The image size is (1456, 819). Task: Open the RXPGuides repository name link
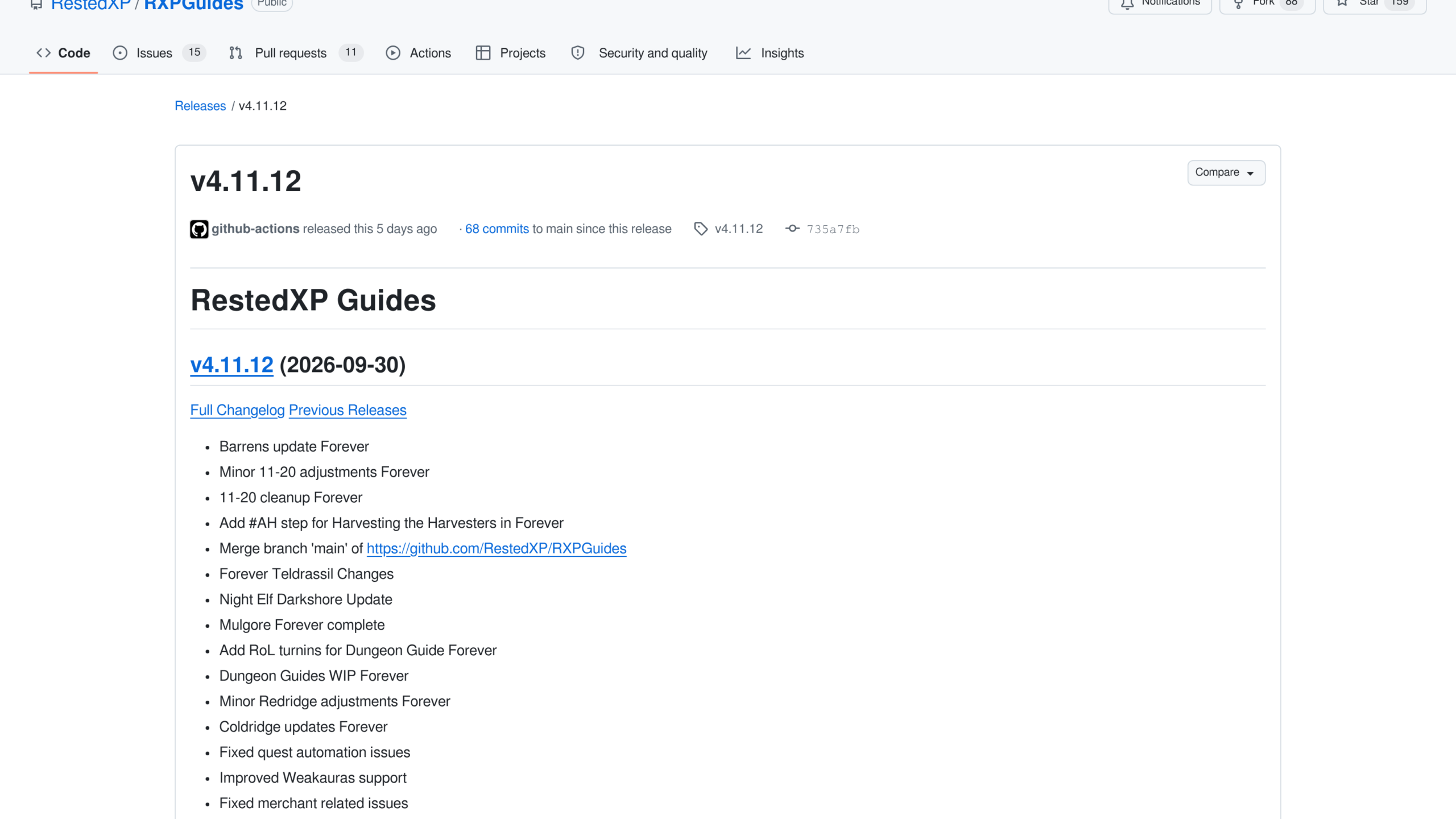click(x=193, y=5)
